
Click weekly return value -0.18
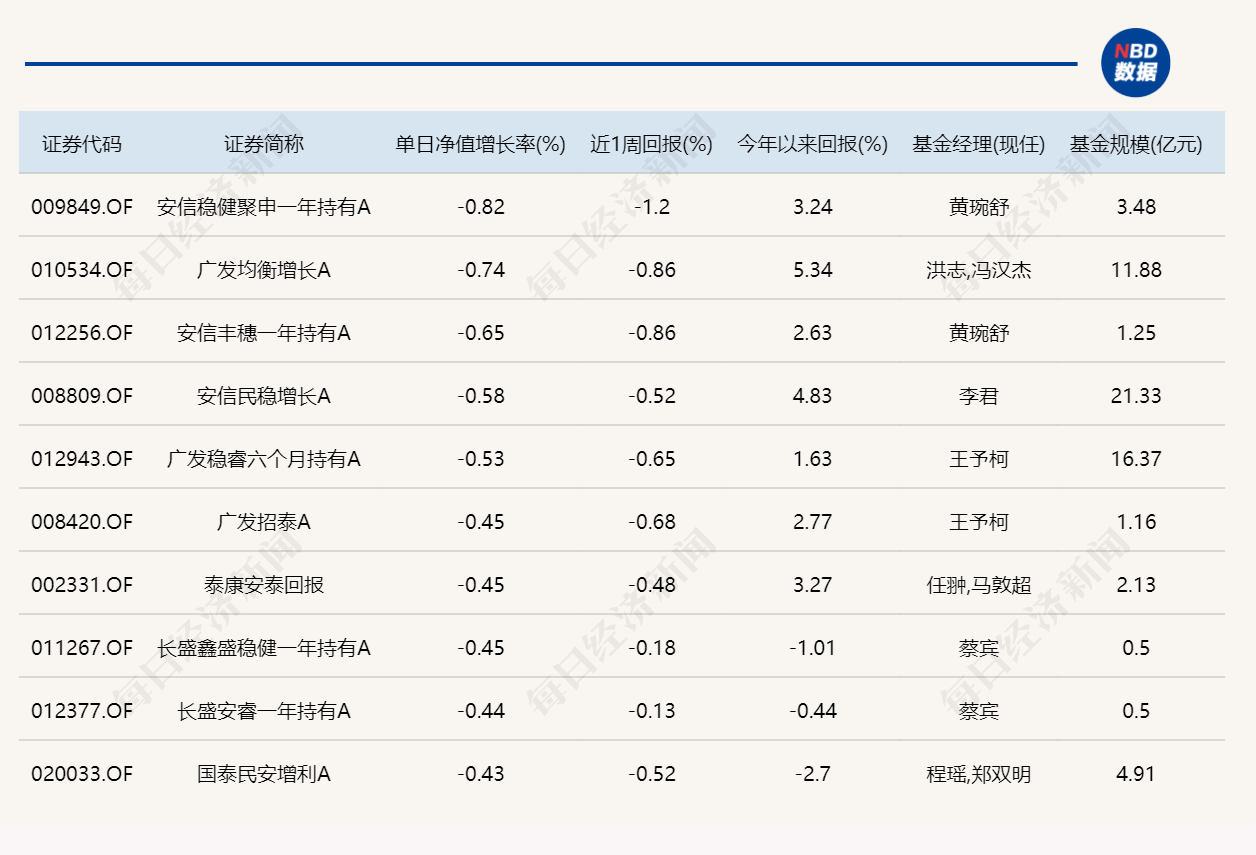point(652,648)
